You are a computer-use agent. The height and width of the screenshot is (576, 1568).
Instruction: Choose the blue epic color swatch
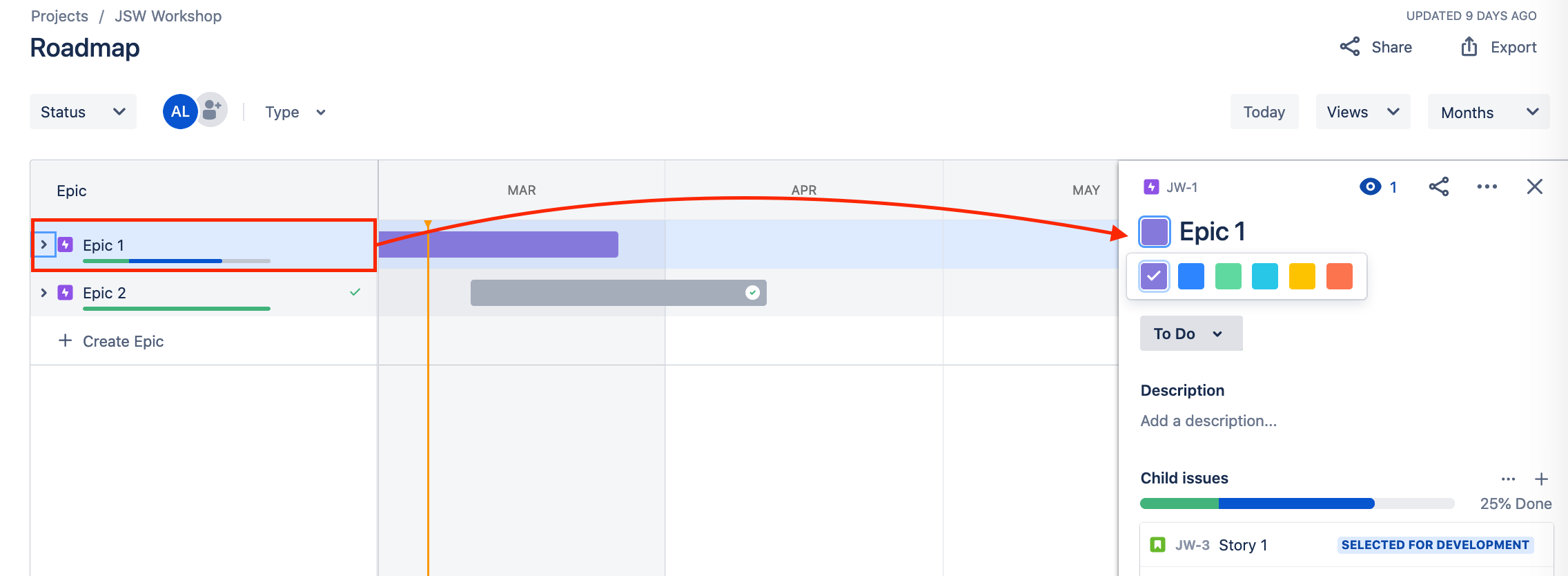pyautogui.click(x=1191, y=276)
